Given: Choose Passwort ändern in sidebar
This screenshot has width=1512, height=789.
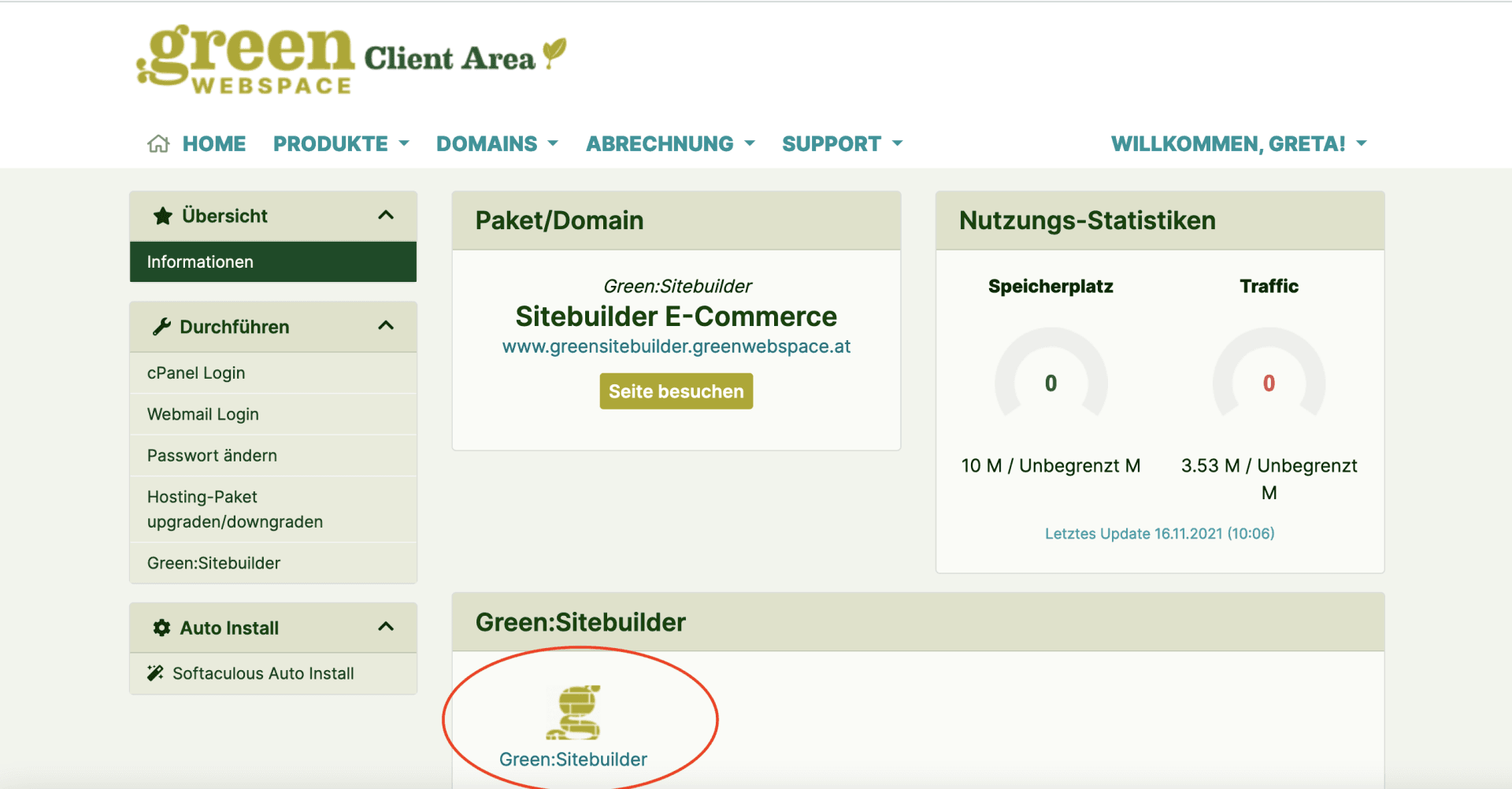Looking at the screenshot, I should pos(273,455).
